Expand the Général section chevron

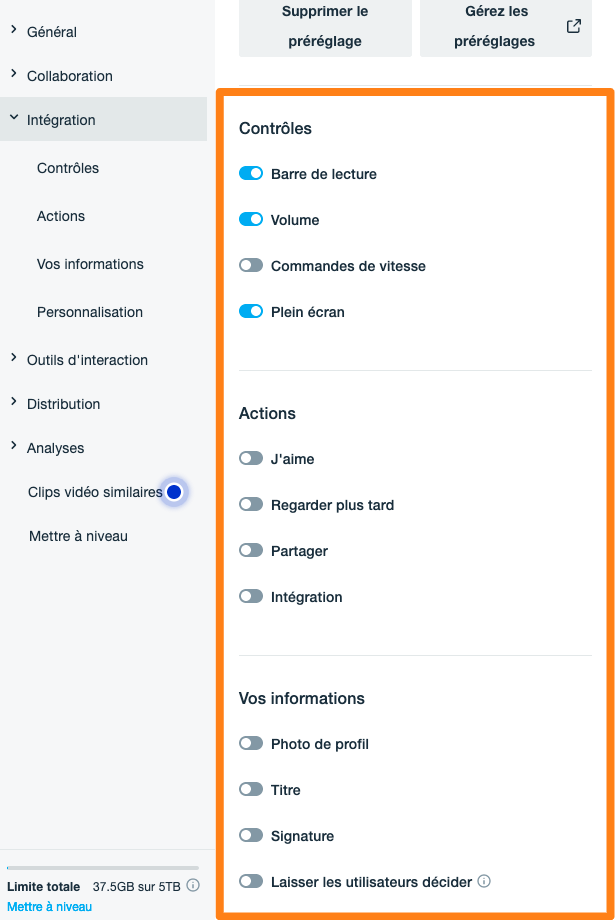[13, 29]
